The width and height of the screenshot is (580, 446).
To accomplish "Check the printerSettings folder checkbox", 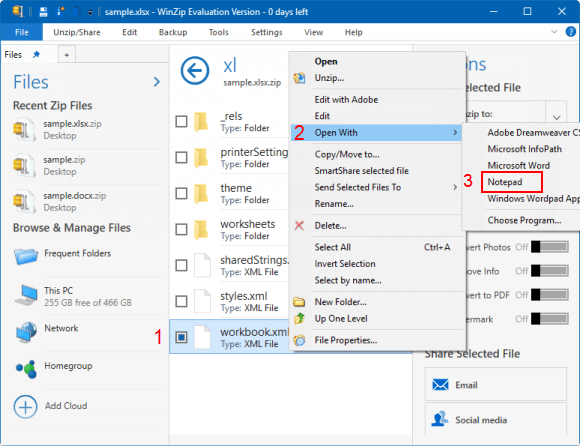I will [x=181, y=157].
